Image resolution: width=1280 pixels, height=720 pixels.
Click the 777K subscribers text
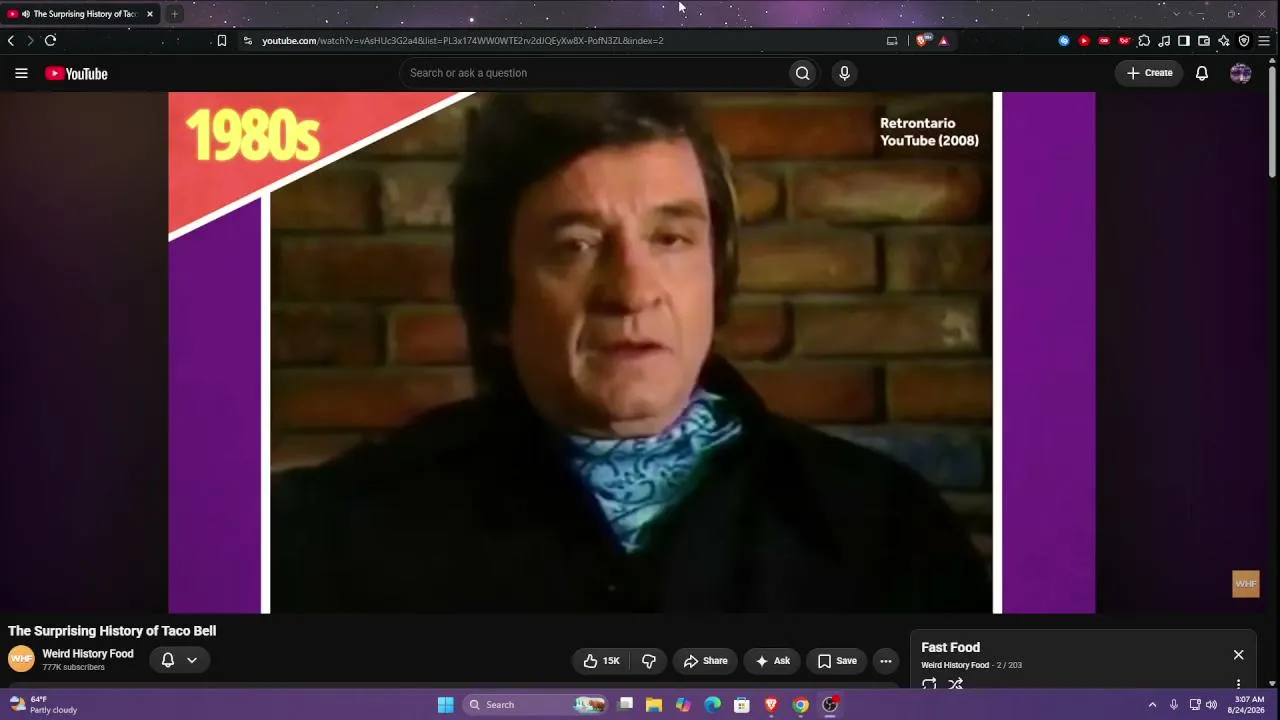[x=73, y=667]
